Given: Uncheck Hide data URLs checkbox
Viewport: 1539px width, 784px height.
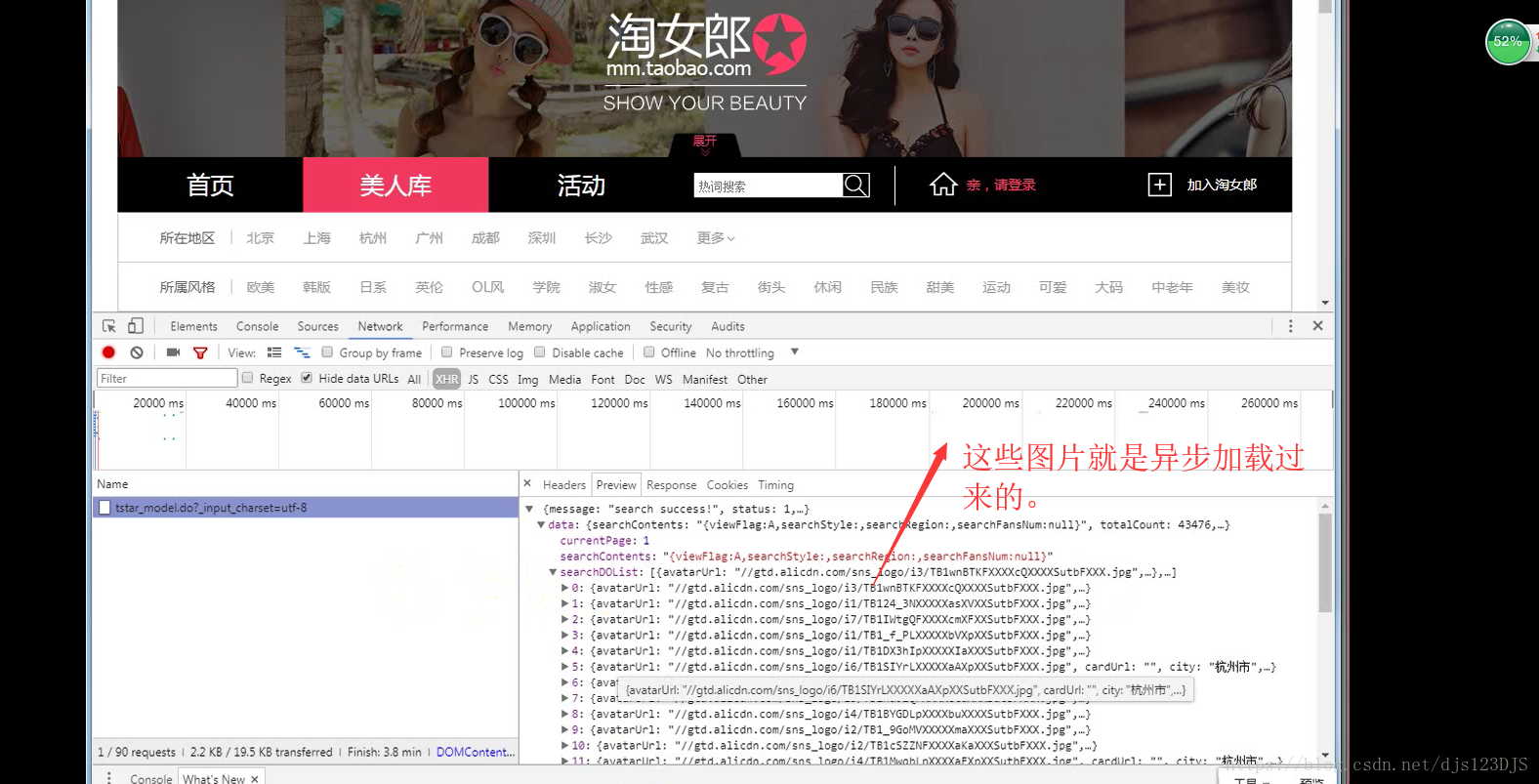Looking at the screenshot, I should click(307, 378).
